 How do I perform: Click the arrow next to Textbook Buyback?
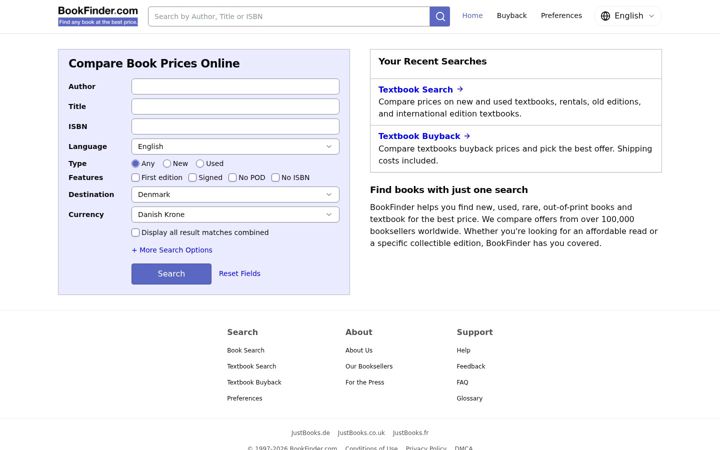pyautogui.click(x=467, y=136)
